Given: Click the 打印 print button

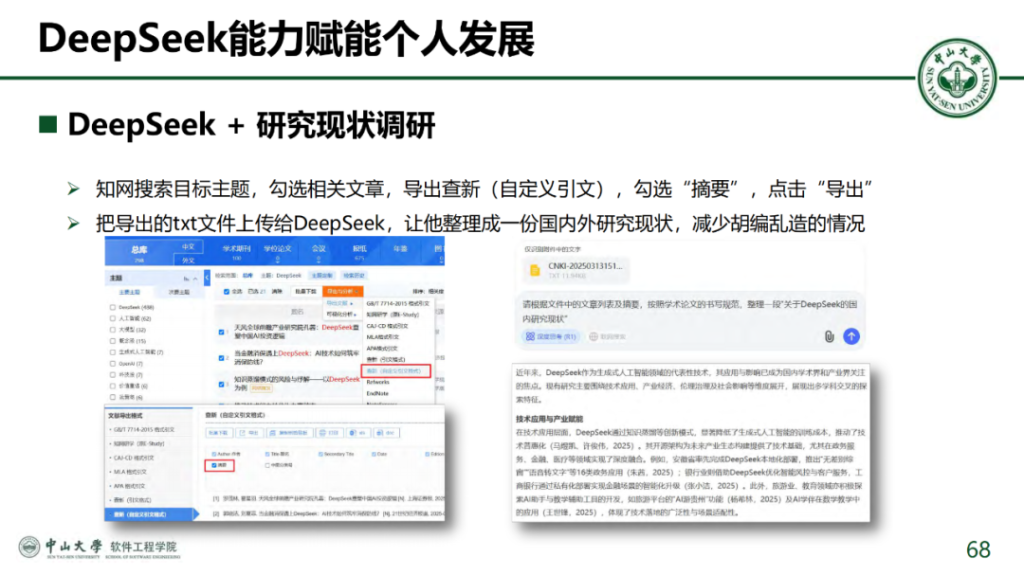Looking at the screenshot, I should click(x=329, y=433).
